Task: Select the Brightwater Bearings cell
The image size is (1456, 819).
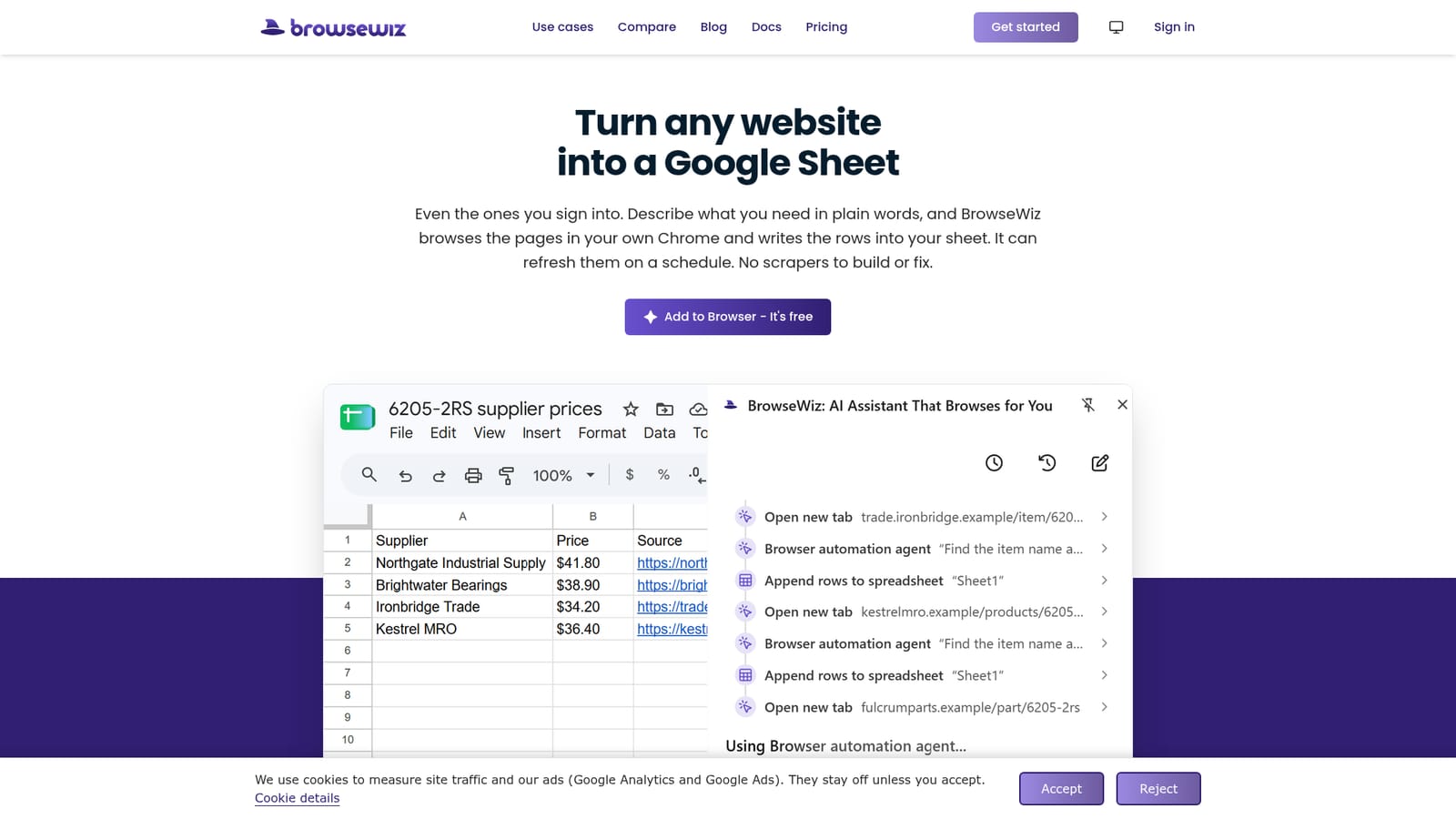Action: 462,585
